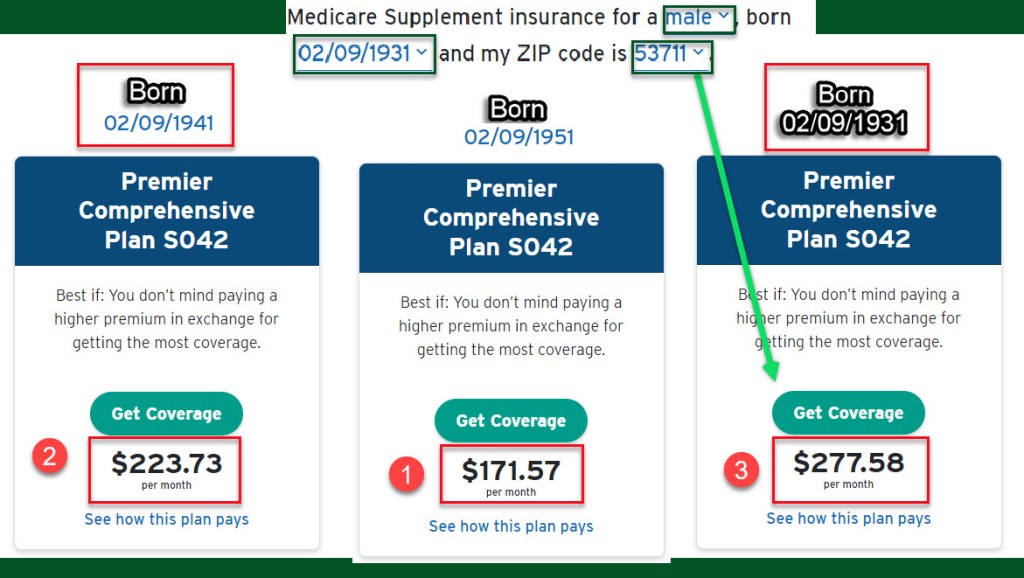The width and height of the screenshot is (1024, 578).
Task: Expand the birth date dropdown 02/09/1931
Action: (363, 54)
